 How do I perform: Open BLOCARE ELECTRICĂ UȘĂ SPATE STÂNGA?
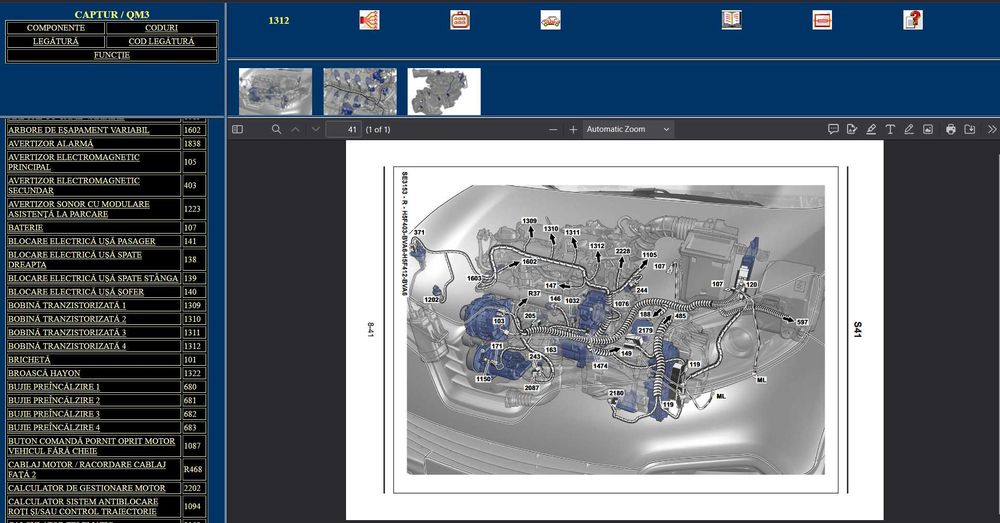tap(93, 278)
